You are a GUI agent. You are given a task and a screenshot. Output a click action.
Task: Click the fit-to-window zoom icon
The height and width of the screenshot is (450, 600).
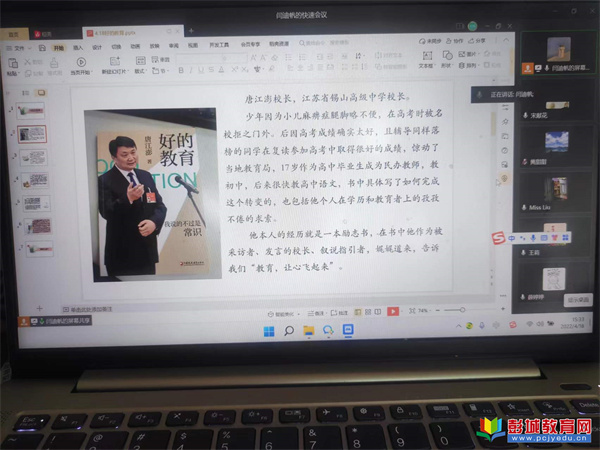coord(412,311)
